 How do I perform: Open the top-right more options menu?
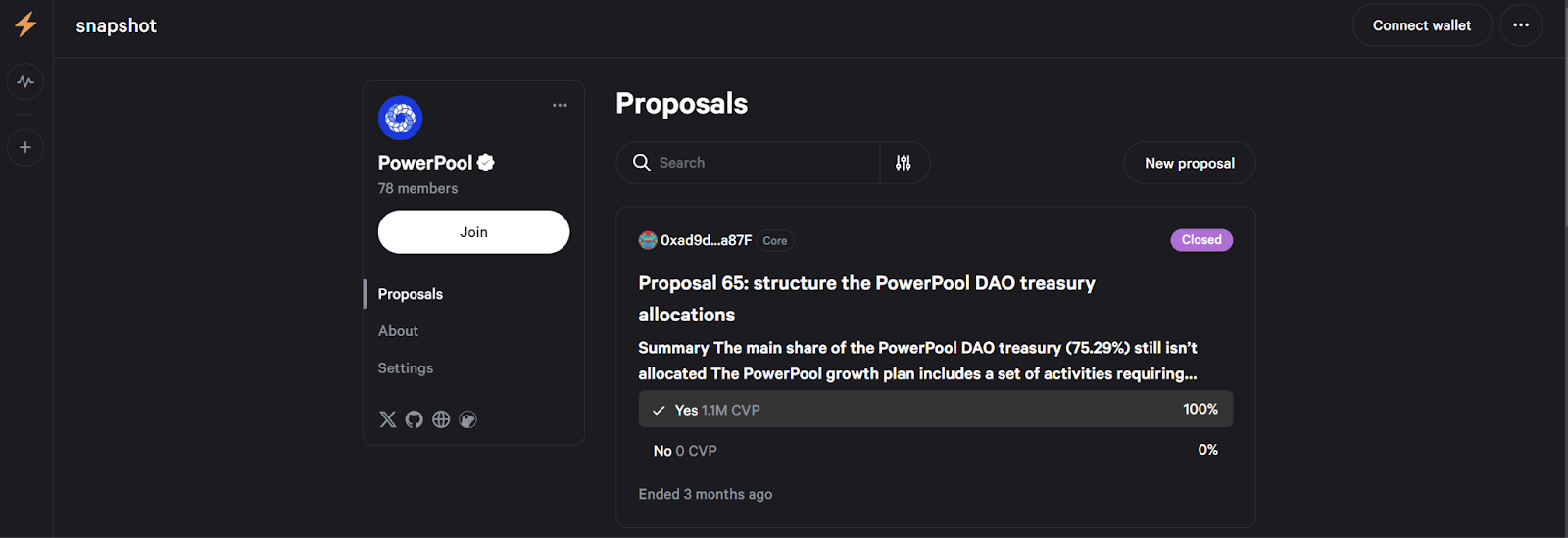[x=1521, y=25]
